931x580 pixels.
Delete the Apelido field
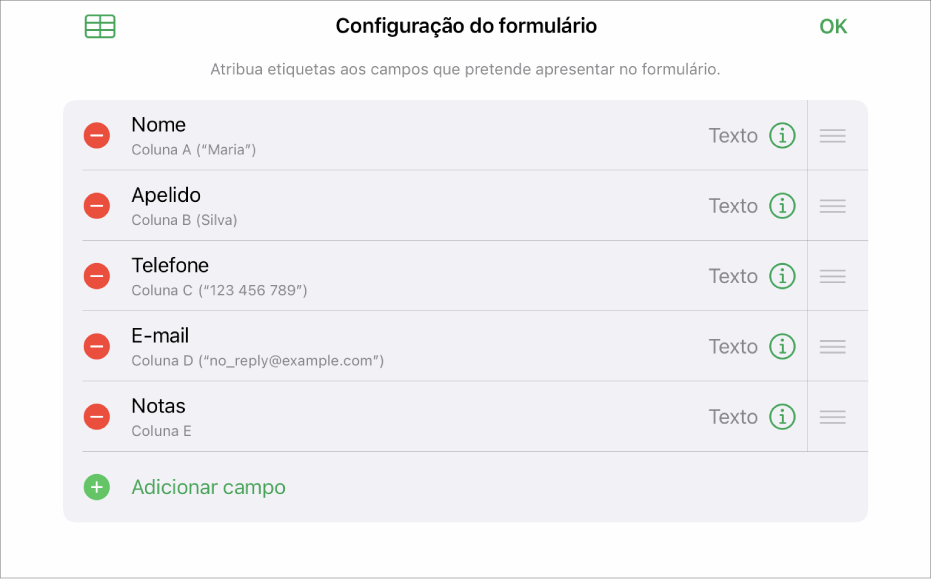click(96, 205)
